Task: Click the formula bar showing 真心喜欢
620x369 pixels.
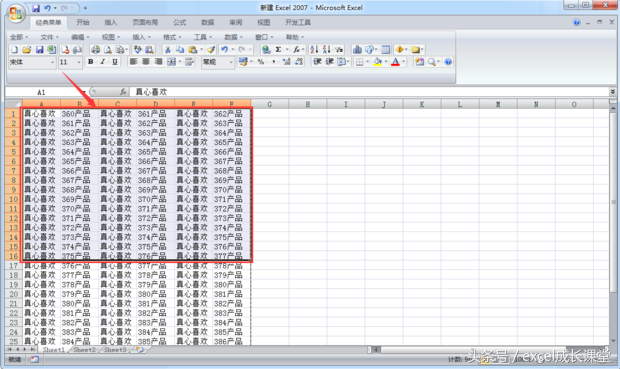Action: (x=370, y=92)
